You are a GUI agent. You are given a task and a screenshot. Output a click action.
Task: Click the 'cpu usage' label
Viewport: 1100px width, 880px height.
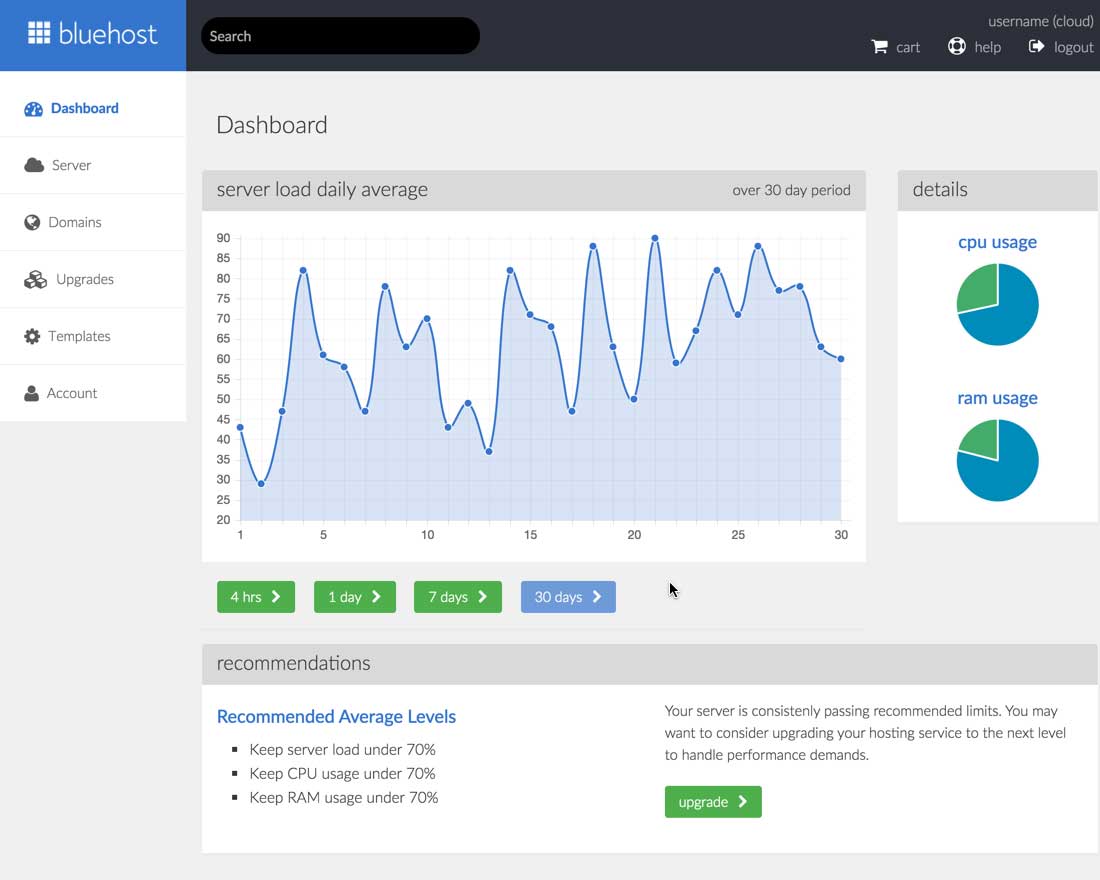click(x=998, y=242)
